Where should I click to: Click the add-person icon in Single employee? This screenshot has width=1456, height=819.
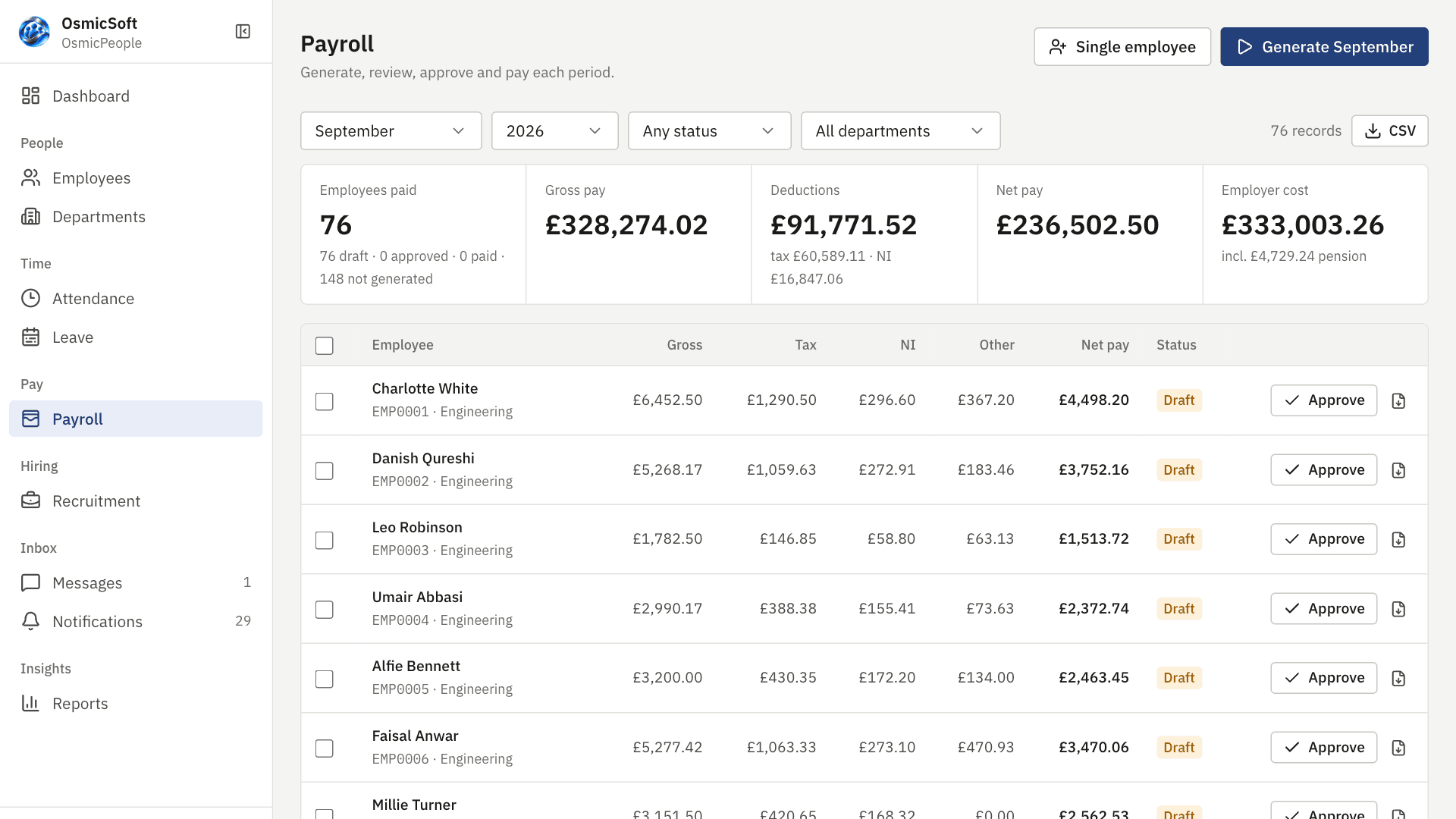[x=1058, y=47]
